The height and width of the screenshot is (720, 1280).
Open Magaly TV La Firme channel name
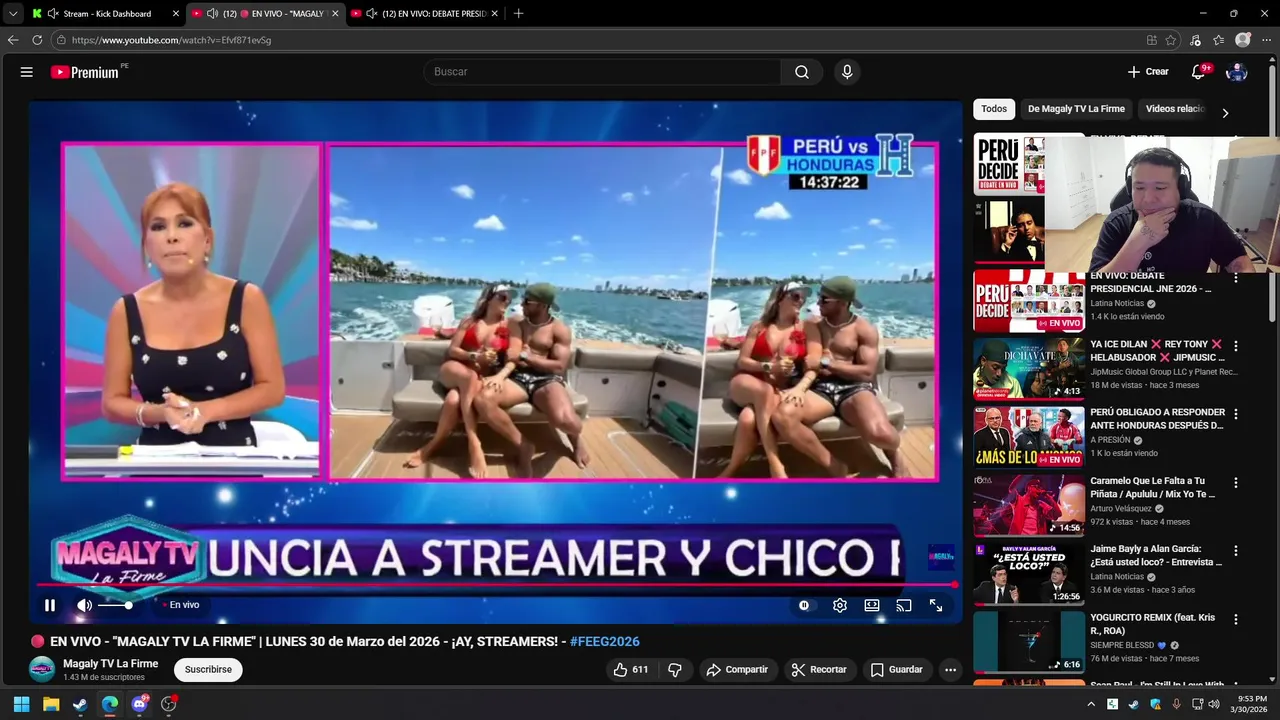point(110,664)
